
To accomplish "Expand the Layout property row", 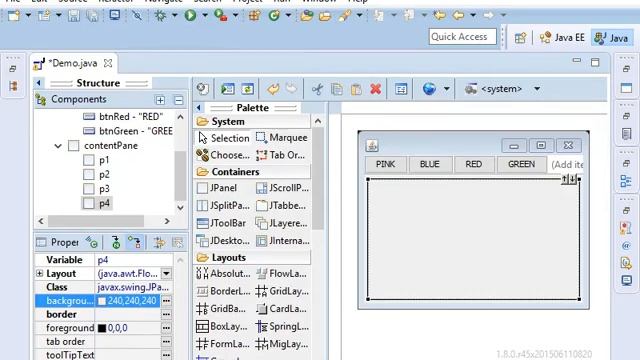I will [x=40, y=273].
